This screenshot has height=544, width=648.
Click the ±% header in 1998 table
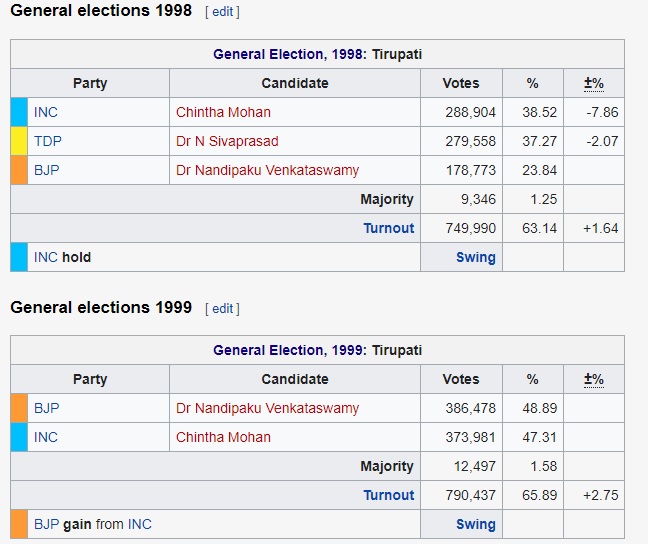pyautogui.click(x=593, y=84)
